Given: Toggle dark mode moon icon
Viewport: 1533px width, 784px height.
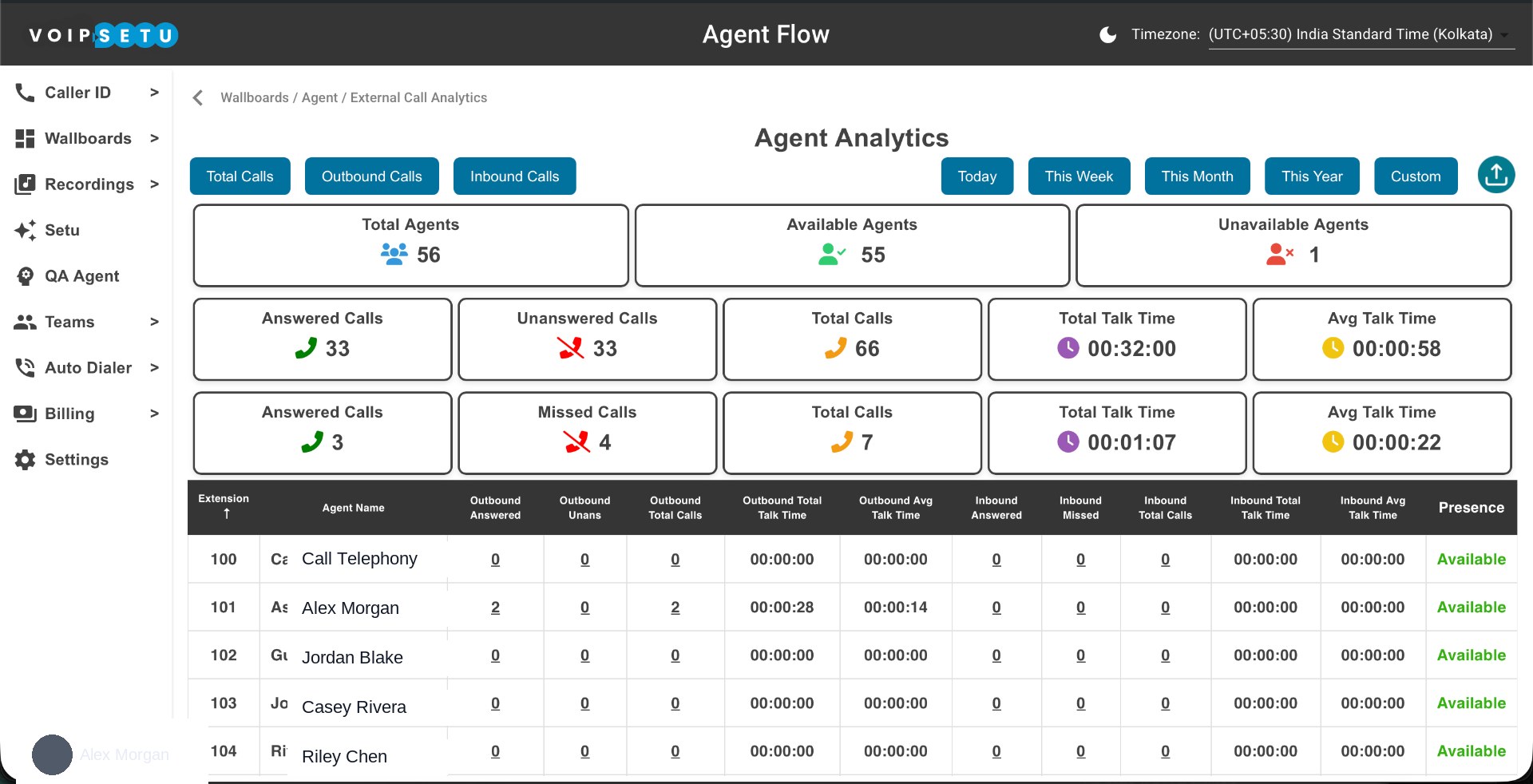Looking at the screenshot, I should coord(1107,34).
